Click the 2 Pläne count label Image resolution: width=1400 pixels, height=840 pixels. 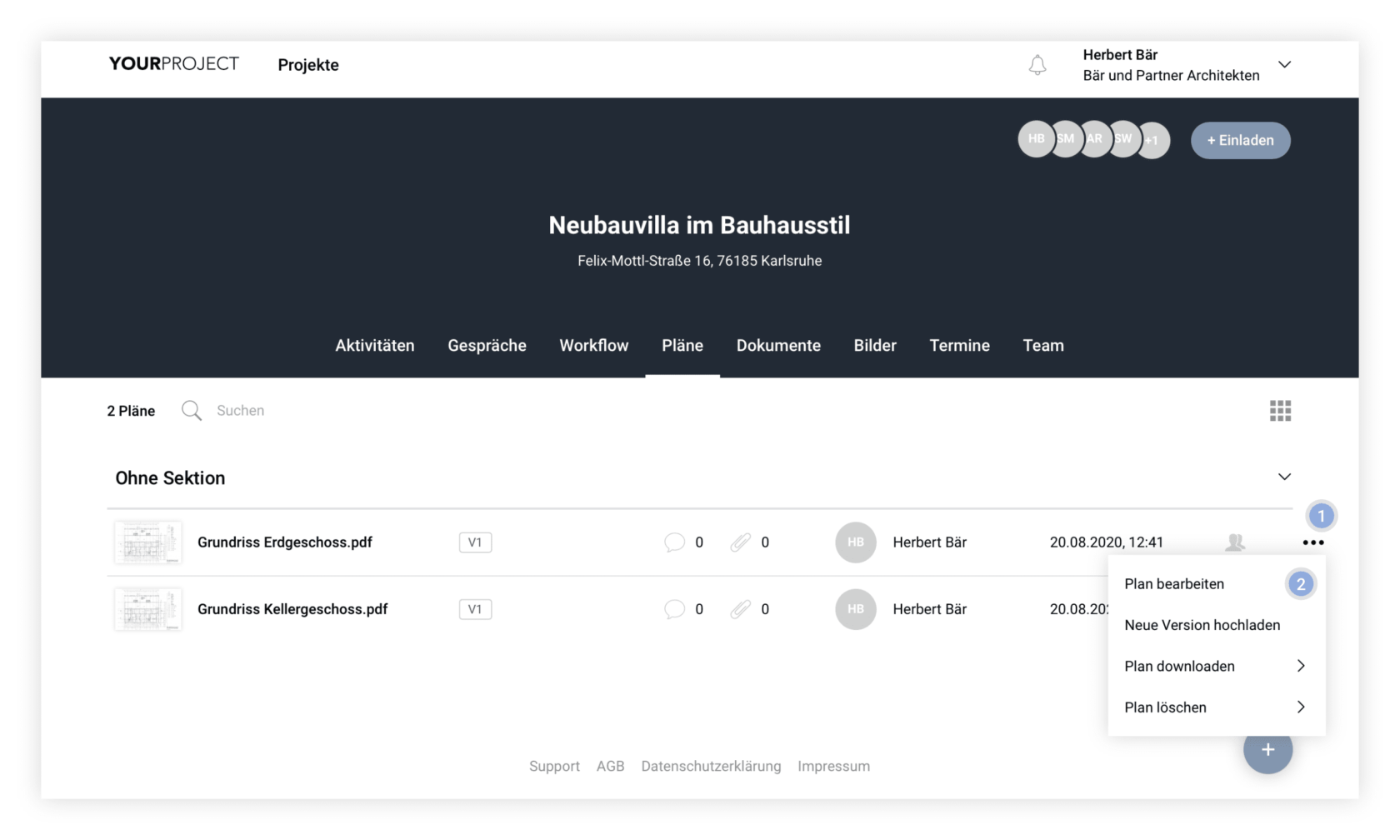(131, 411)
